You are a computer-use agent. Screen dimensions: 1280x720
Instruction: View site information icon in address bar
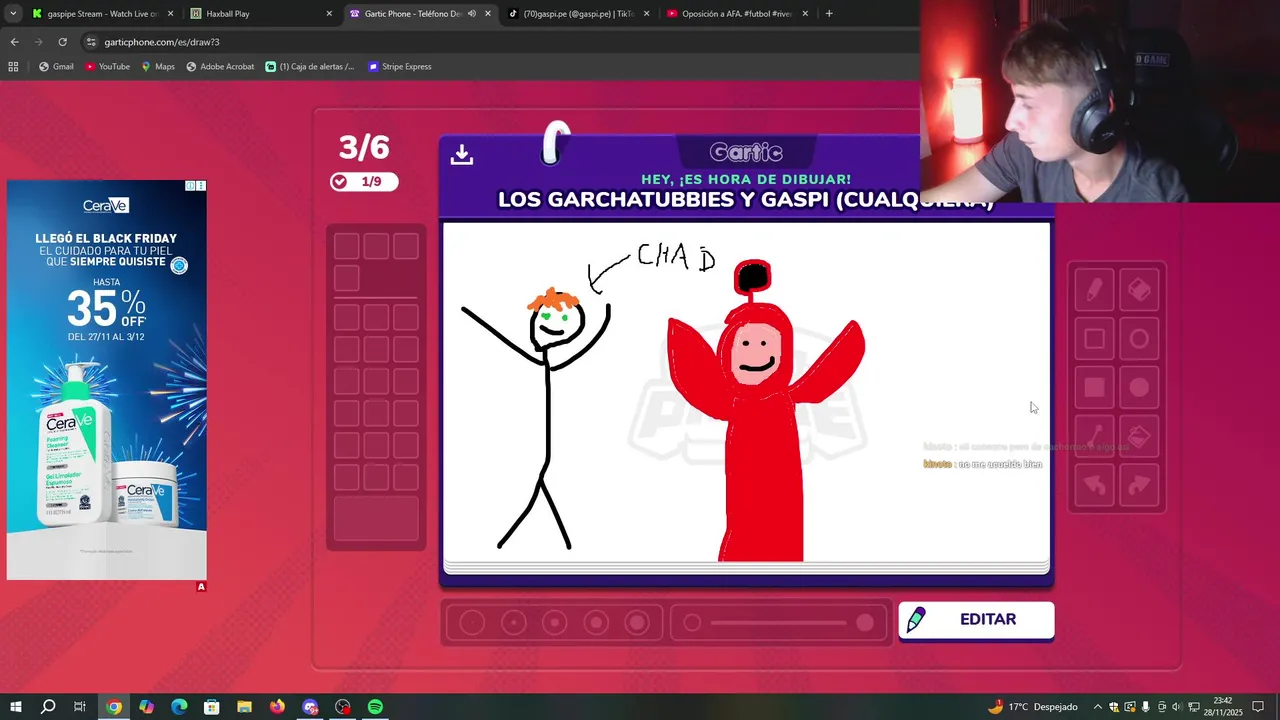pos(91,42)
